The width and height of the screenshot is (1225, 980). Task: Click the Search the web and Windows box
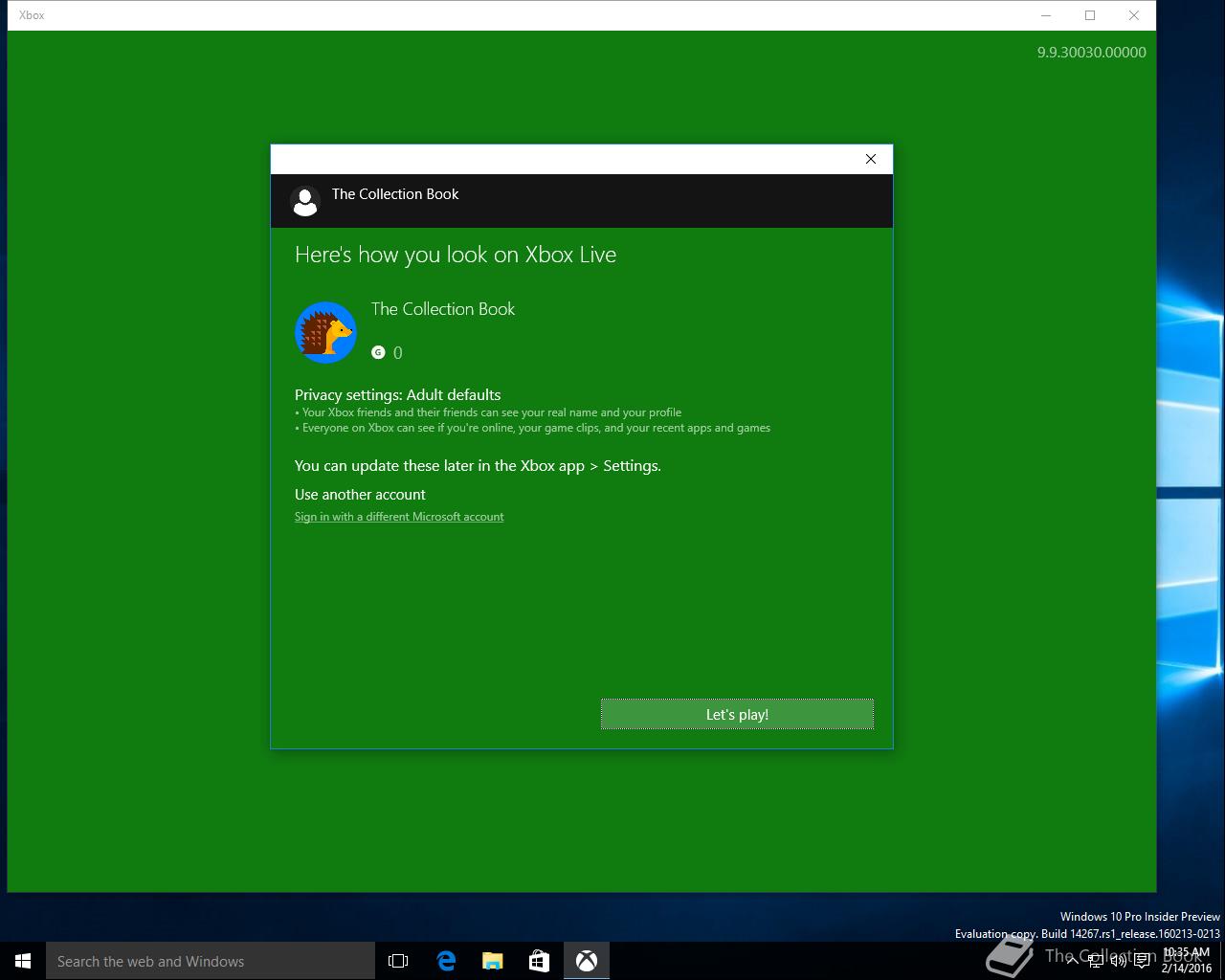pos(211,961)
